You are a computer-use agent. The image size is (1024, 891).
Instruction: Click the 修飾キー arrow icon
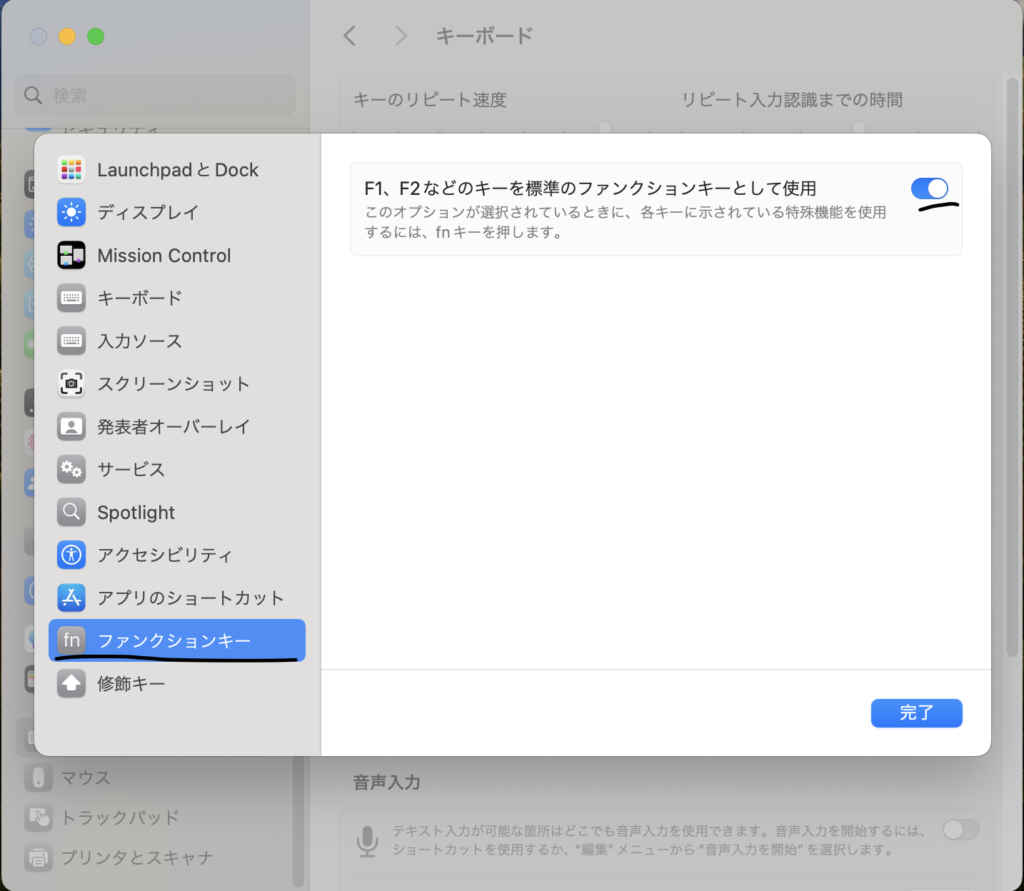(71, 683)
